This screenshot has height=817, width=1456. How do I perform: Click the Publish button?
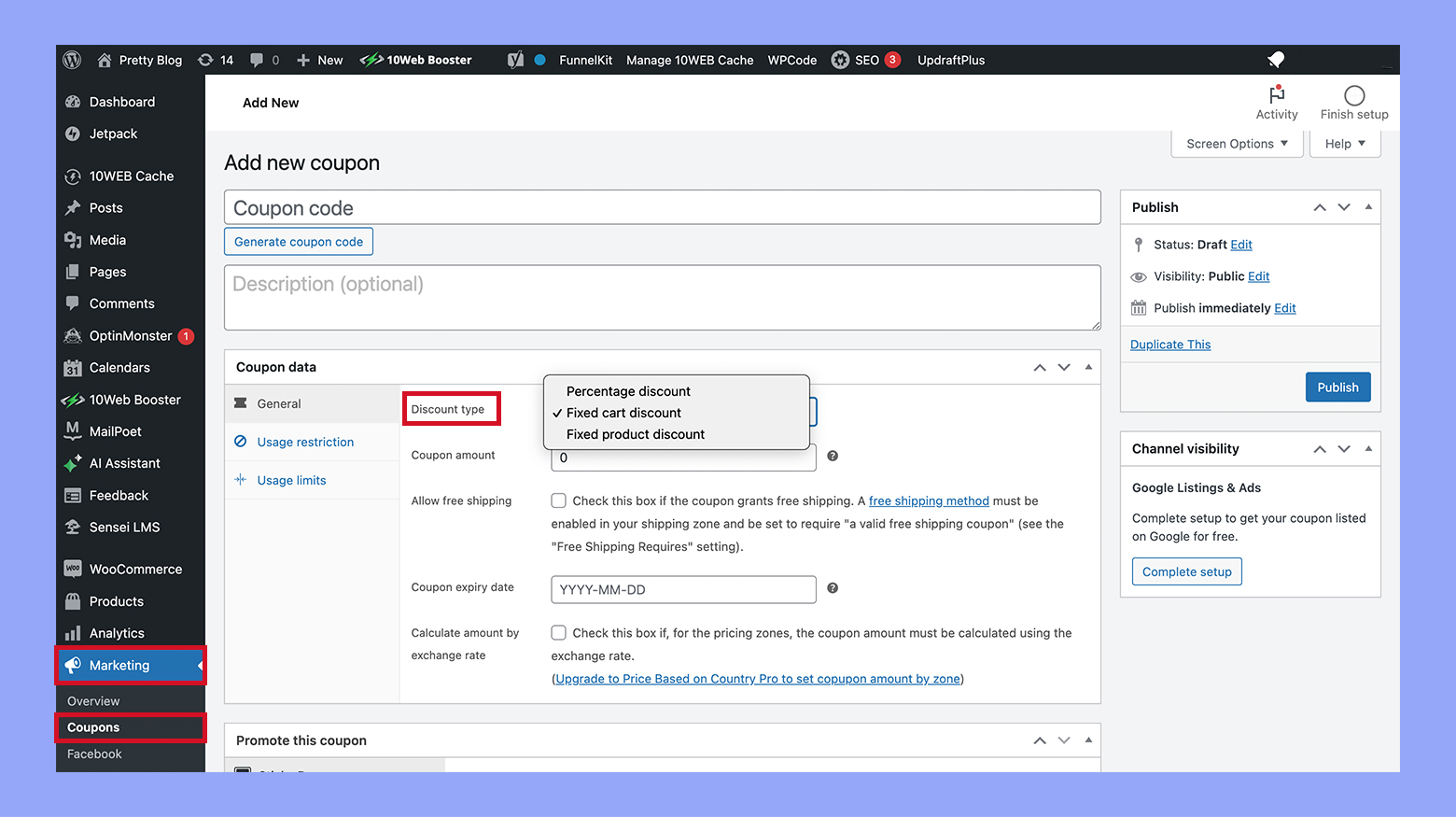[x=1337, y=387]
